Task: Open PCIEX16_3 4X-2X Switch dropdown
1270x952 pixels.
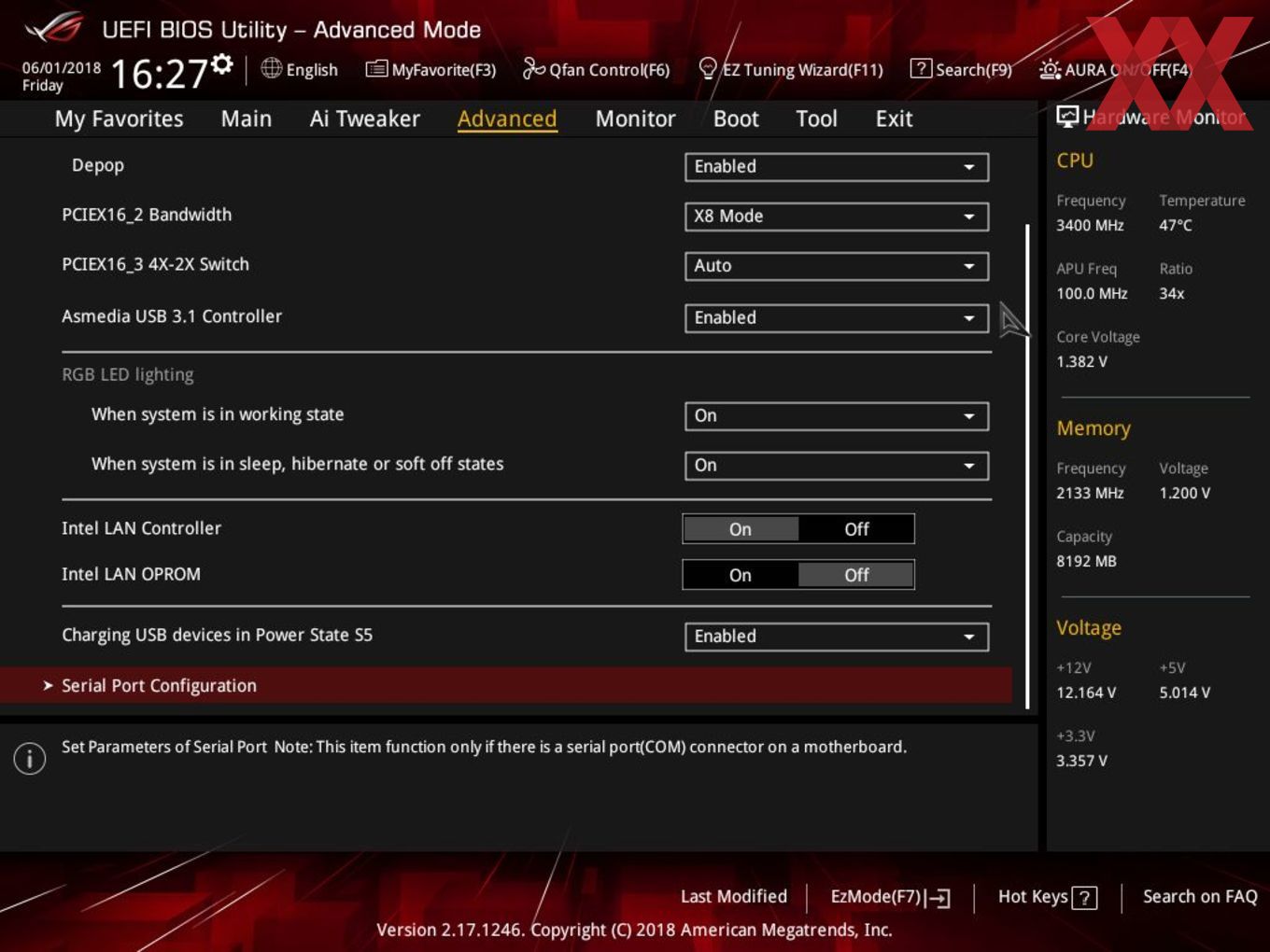Action: [837, 265]
